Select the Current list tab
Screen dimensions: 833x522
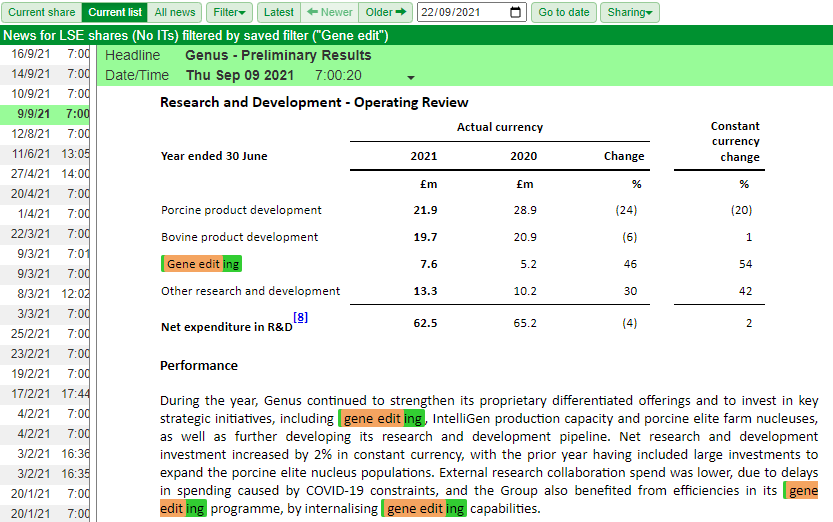pyautogui.click(x=115, y=12)
